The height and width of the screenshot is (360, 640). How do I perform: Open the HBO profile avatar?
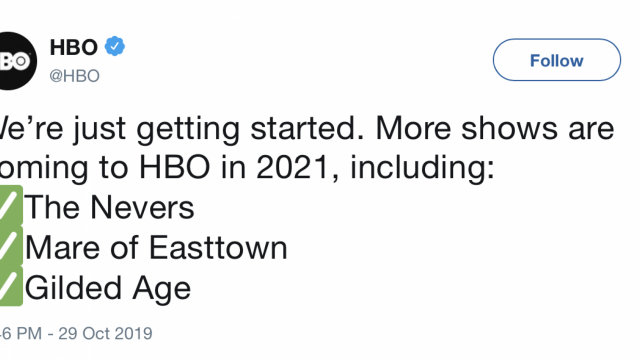click(x=16, y=61)
